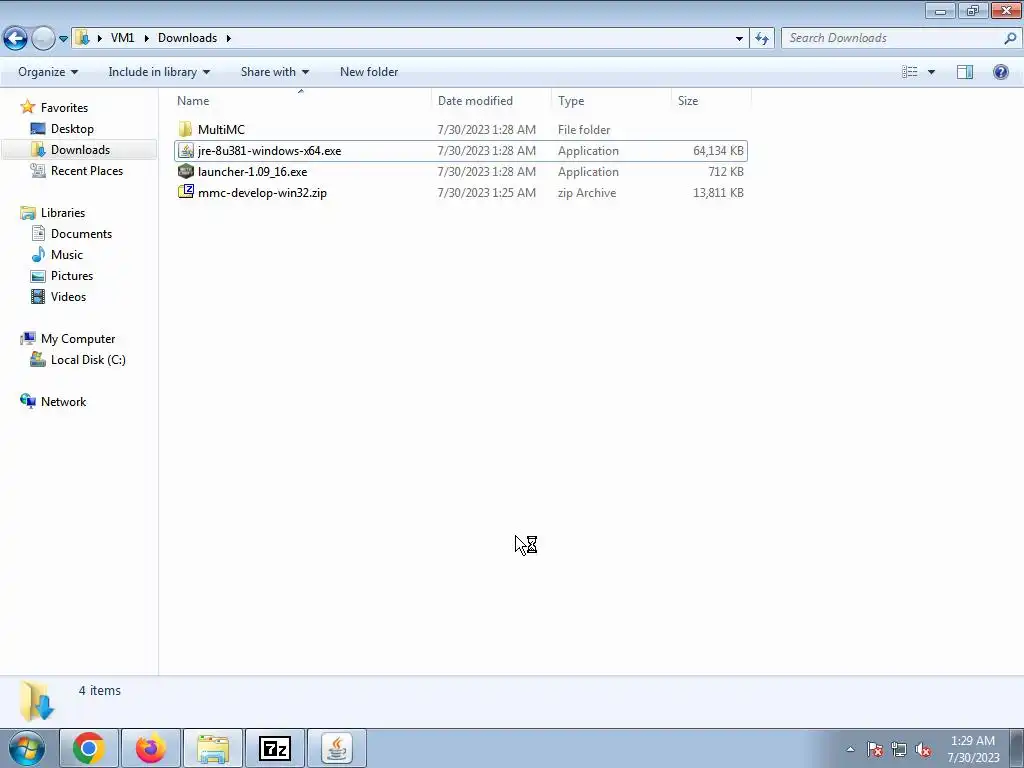This screenshot has height=768, width=1024.
Task: Open the Videos library
Action: tap(69, 296)
